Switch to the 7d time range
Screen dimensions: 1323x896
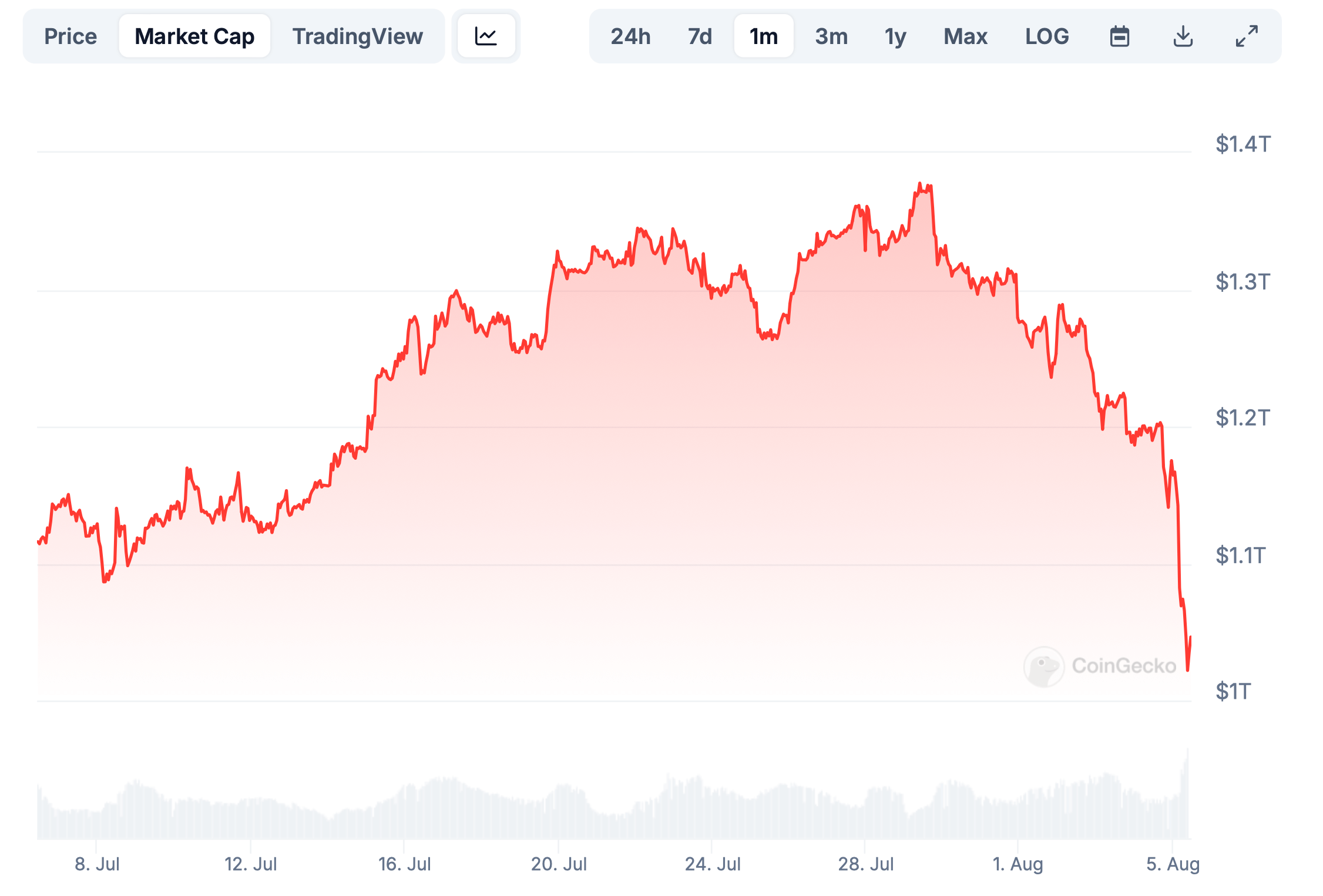click(x=700, y=36)
